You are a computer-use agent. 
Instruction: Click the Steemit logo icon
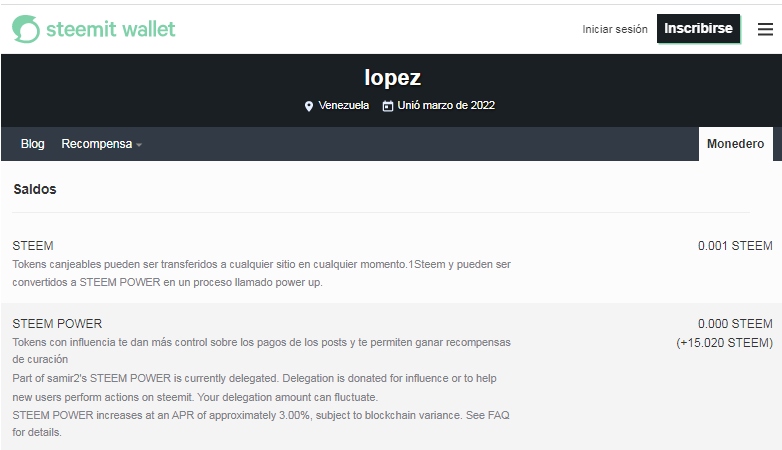point(26,29)
